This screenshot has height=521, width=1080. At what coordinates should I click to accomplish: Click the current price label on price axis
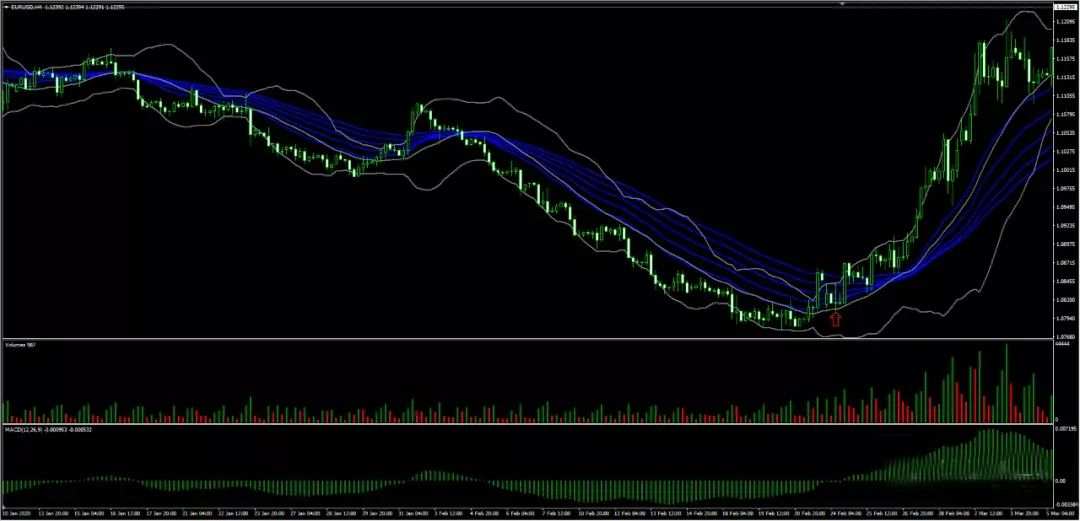click(x=1066, y=7)
